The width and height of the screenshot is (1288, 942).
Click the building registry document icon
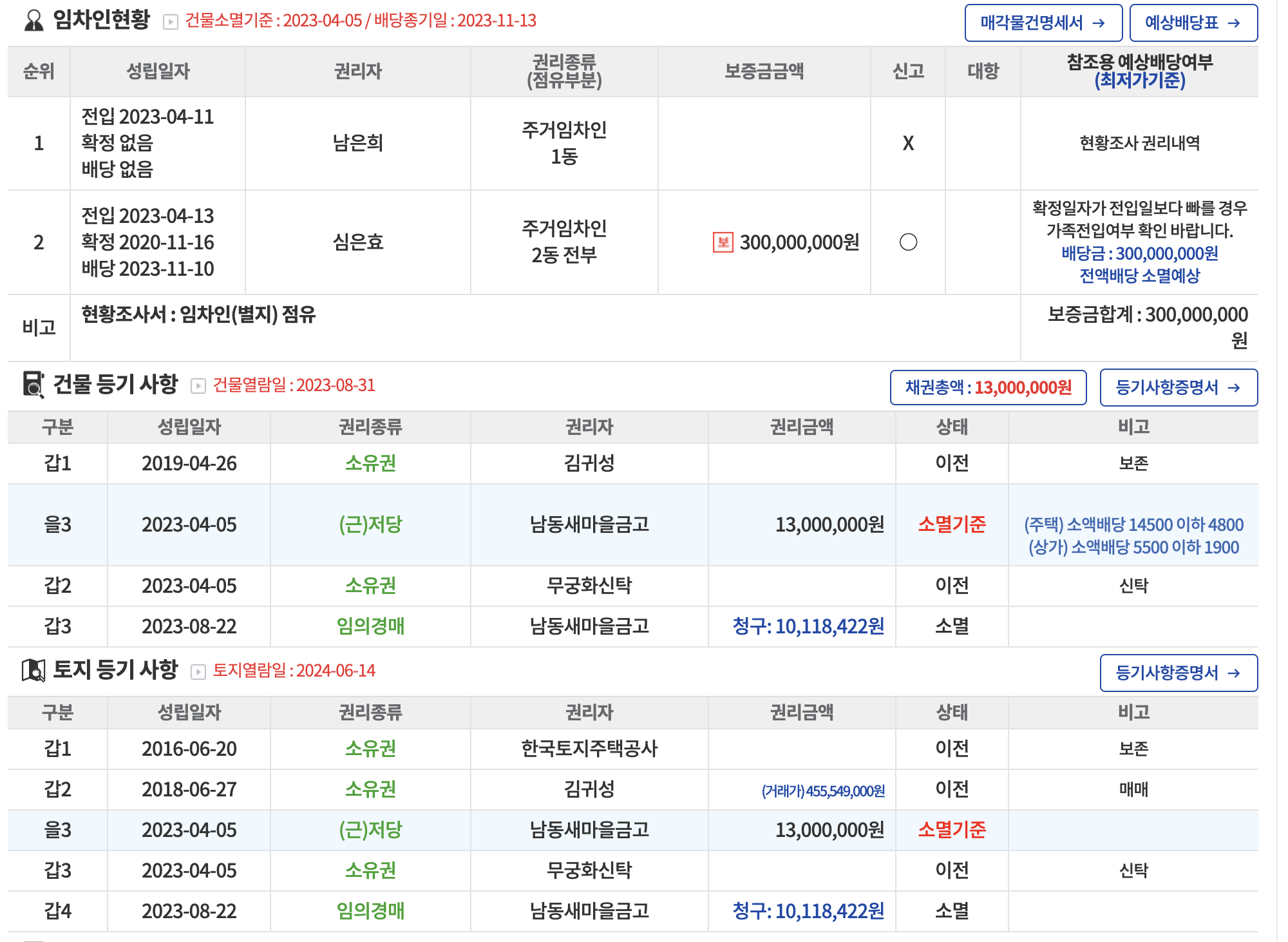pos(33,385)
